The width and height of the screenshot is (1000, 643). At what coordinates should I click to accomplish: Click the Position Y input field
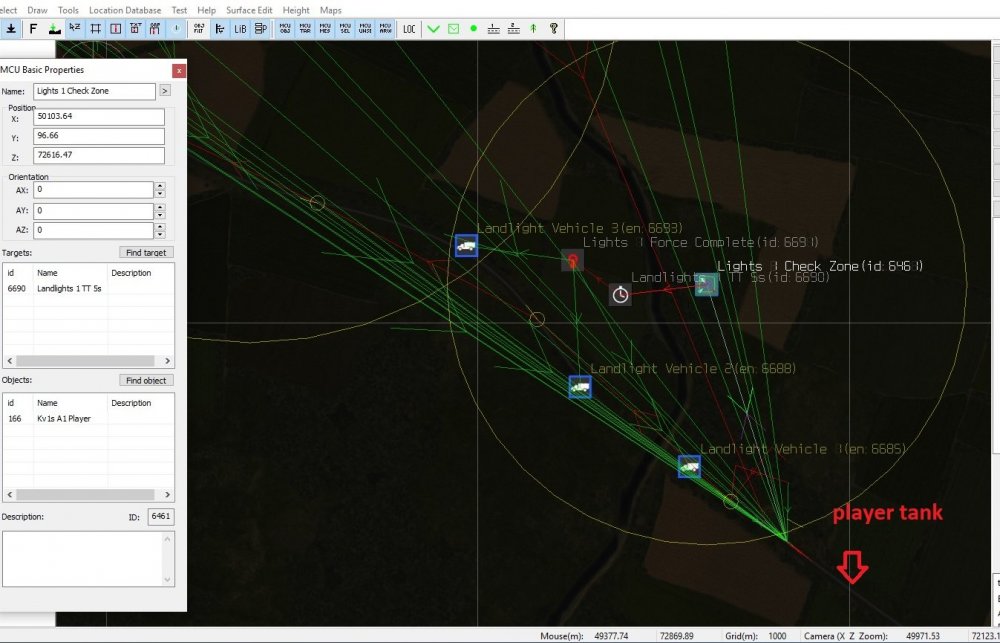pyautogui.click(x=99, y=137)
